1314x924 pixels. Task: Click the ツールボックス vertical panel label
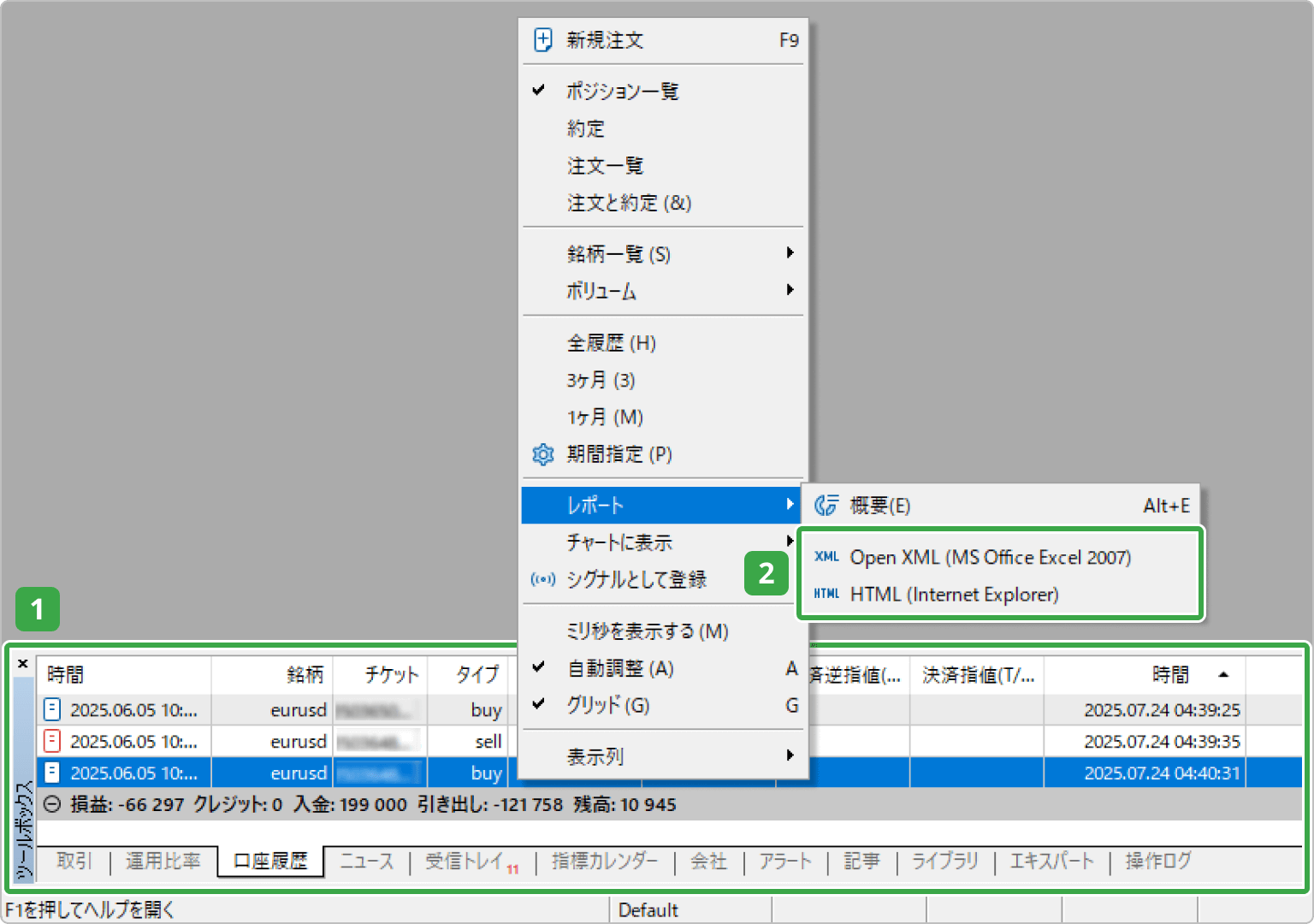click(x=24, y=830)
